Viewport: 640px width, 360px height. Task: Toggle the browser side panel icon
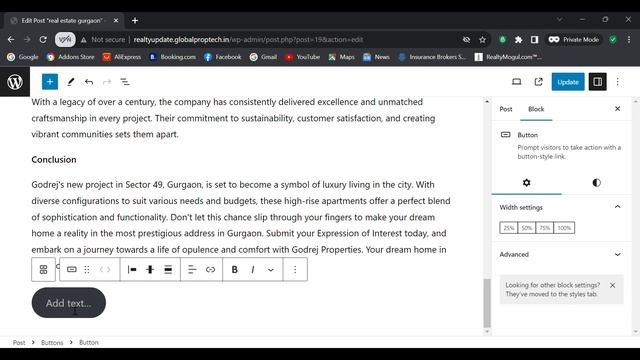[x=534, y=40]
